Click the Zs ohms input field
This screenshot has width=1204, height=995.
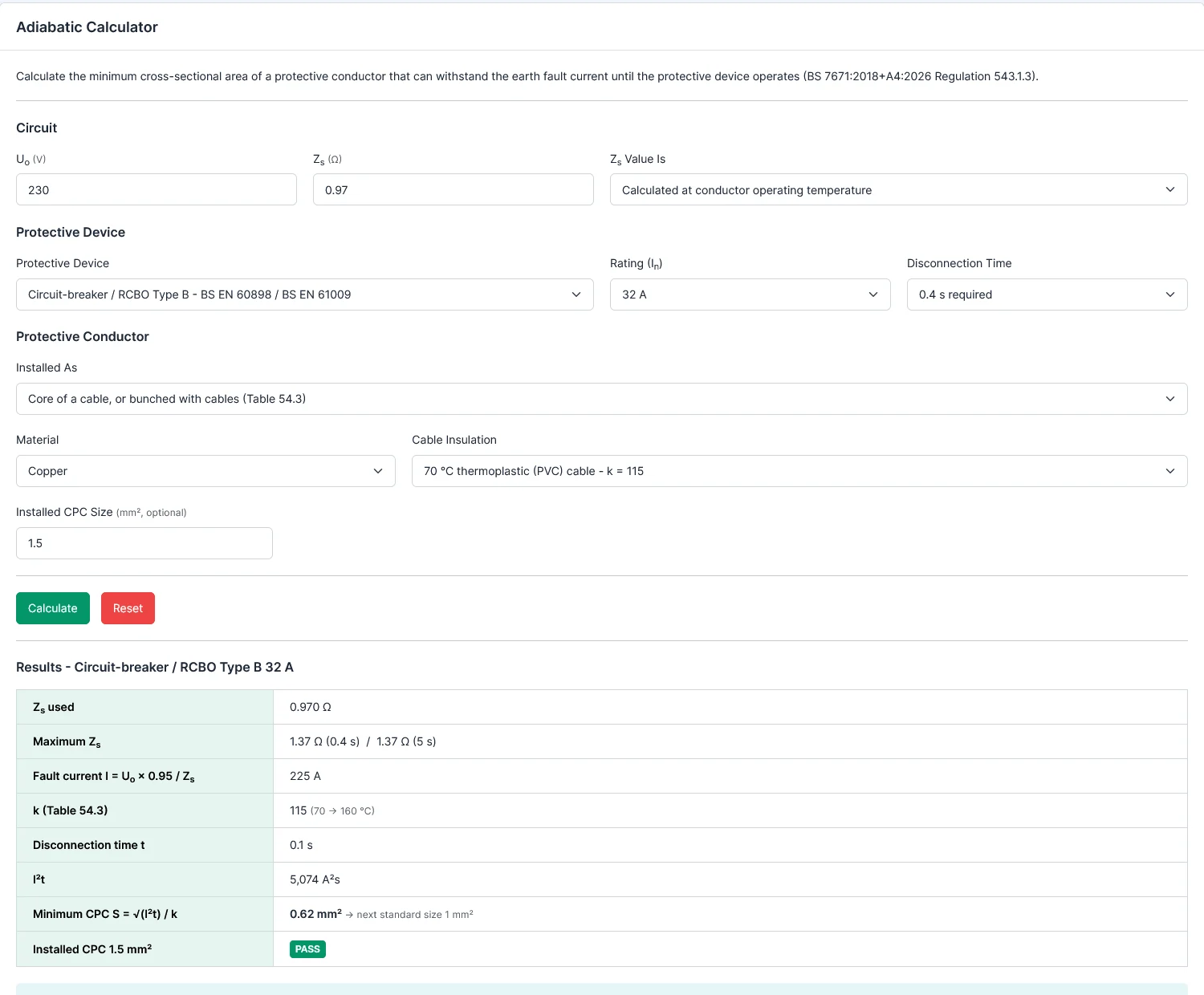(454, 190)
